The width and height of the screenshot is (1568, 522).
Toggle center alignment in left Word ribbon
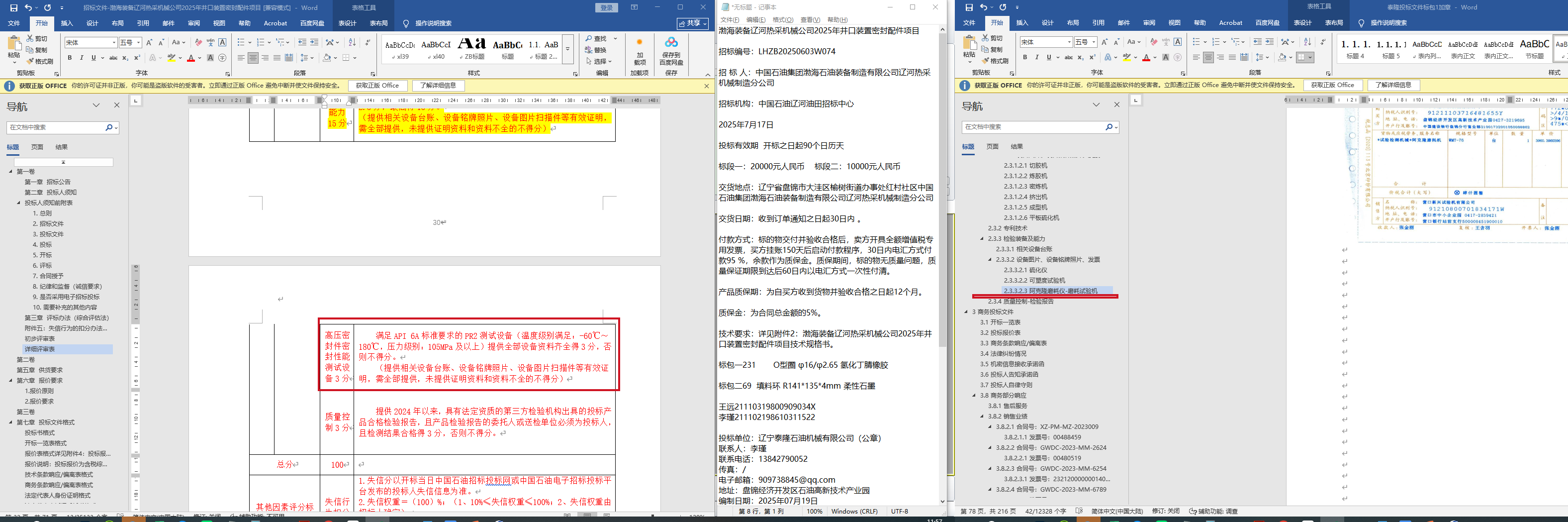point(253,58)
